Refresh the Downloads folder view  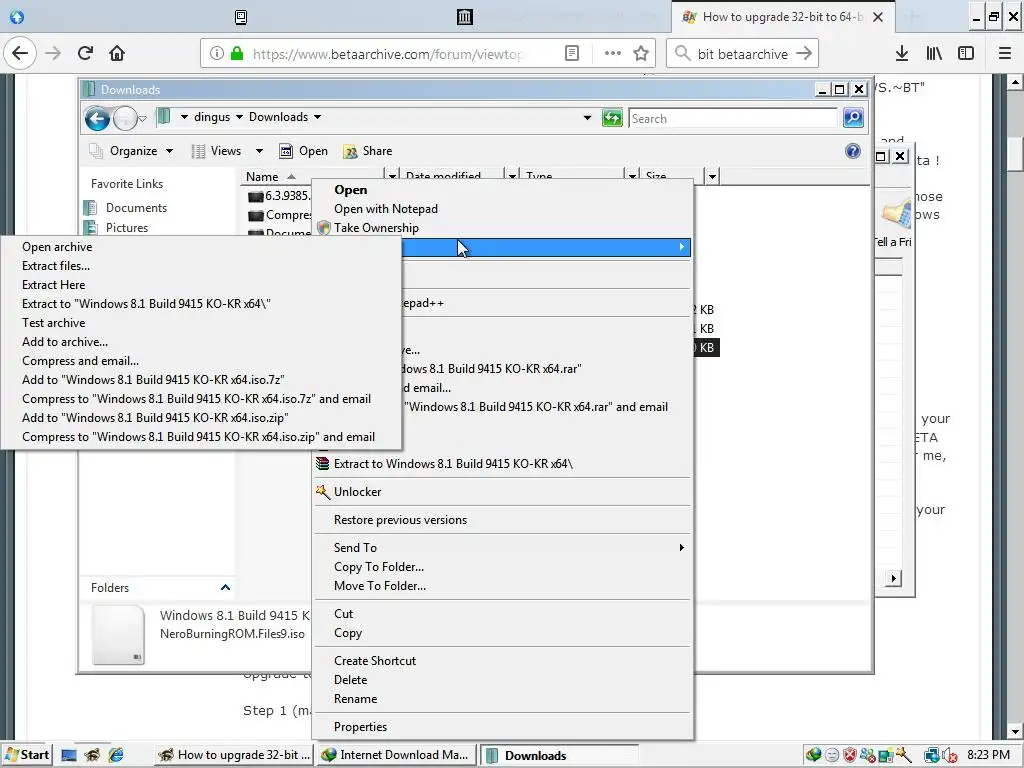tap(612, 118)
